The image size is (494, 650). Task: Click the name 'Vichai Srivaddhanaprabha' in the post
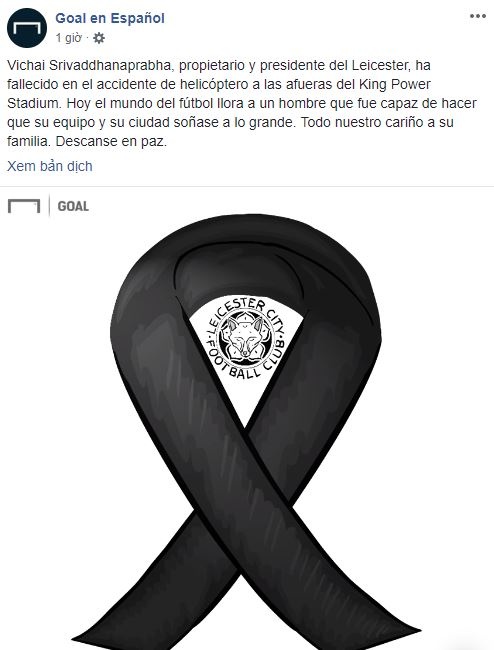tap(90, 65)
